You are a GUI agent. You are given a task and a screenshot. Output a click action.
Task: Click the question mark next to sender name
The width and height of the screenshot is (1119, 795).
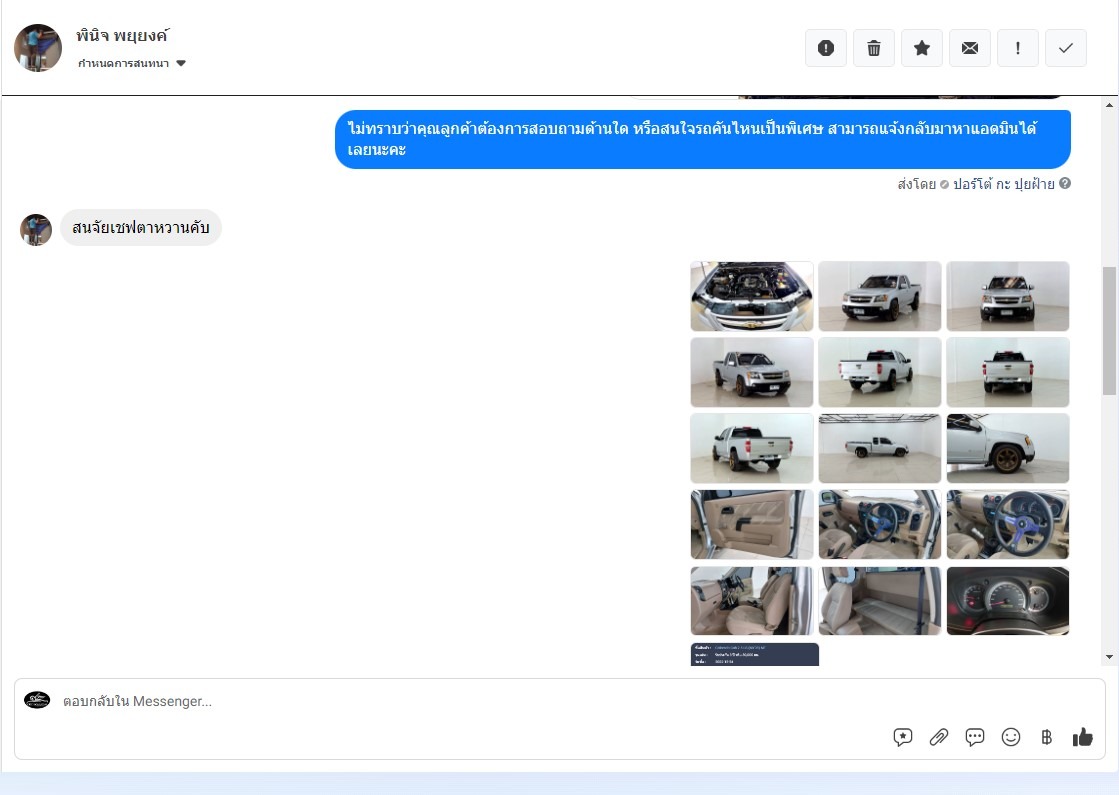pyautogui.click(x=1065, y=183)
